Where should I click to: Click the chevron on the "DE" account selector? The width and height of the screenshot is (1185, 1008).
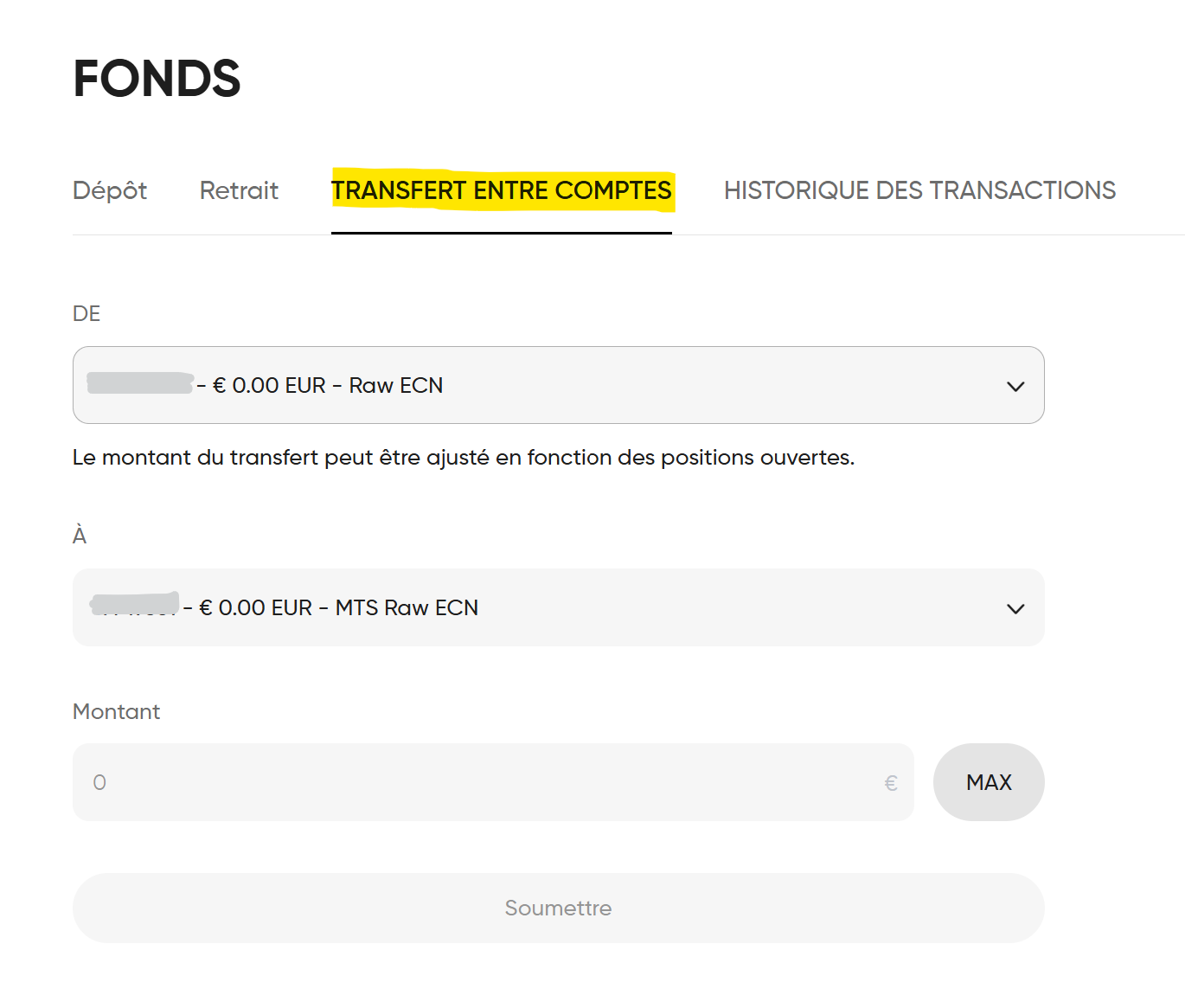(x=1016, y=386)
